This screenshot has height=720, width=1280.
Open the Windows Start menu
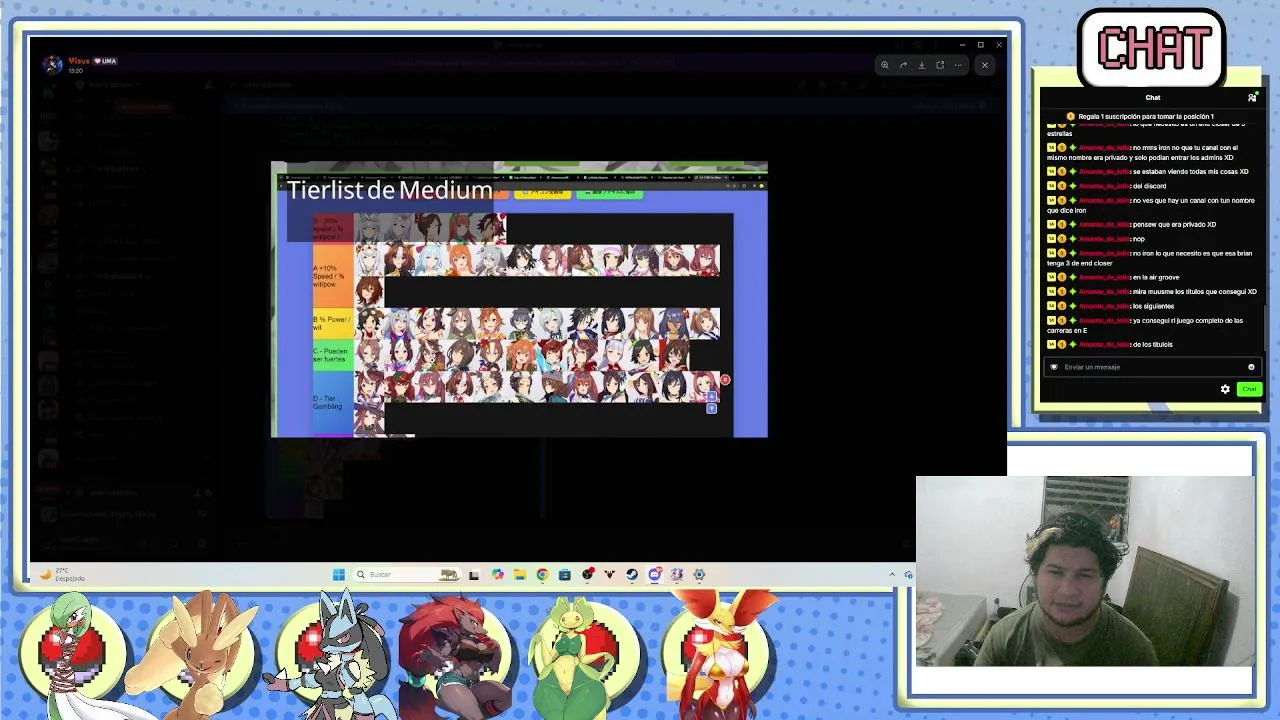coord(339,574)
